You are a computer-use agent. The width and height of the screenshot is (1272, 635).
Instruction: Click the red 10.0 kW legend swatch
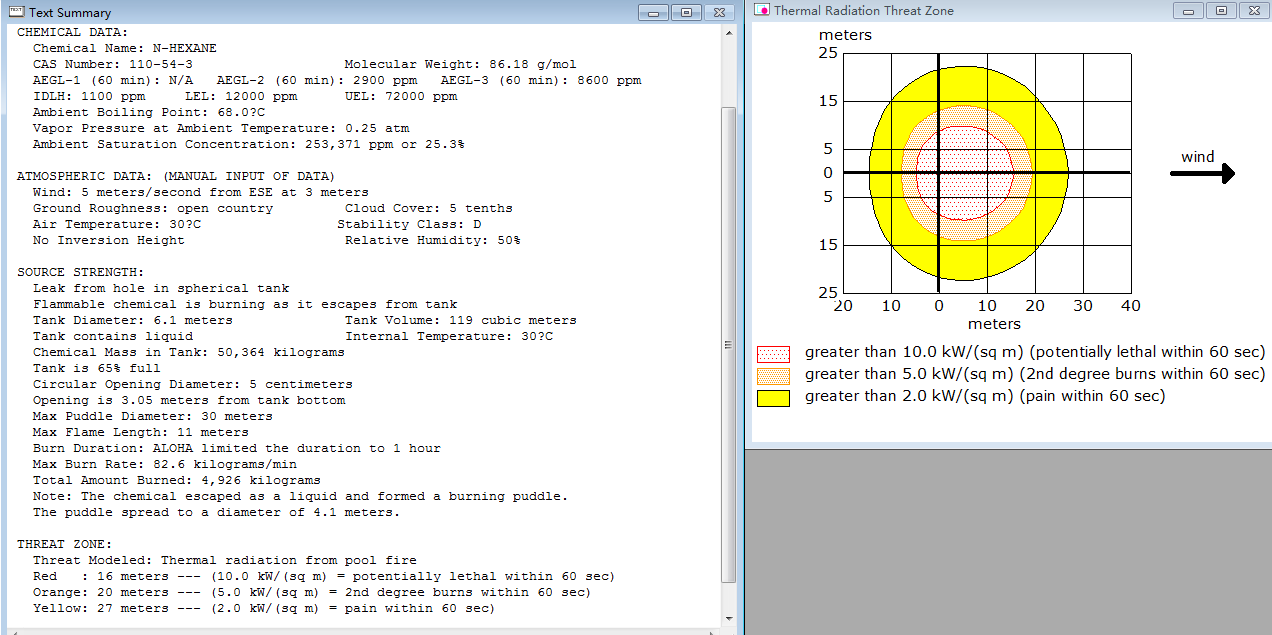[x=773, y=353]
